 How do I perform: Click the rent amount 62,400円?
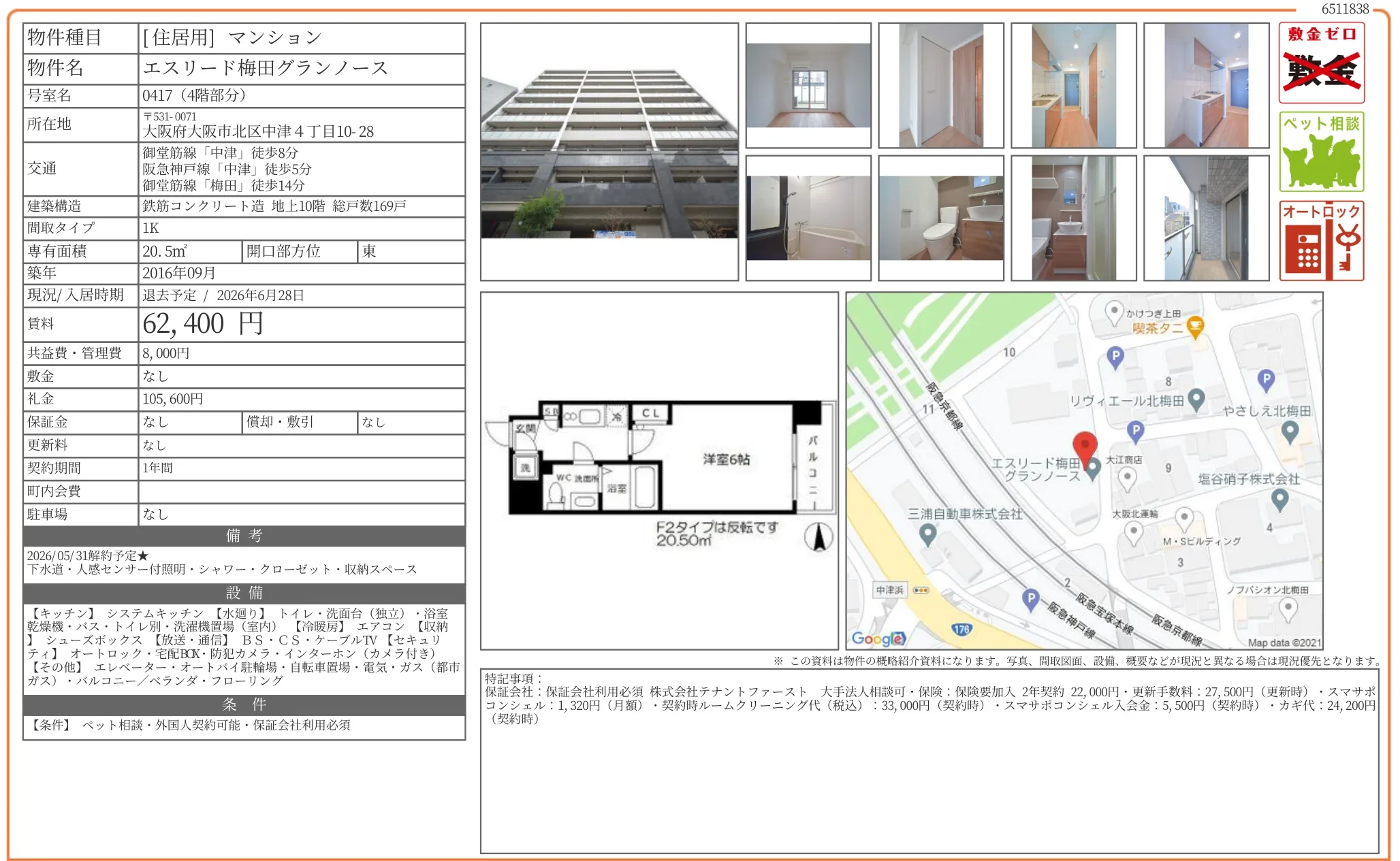[x=202, y=324]
